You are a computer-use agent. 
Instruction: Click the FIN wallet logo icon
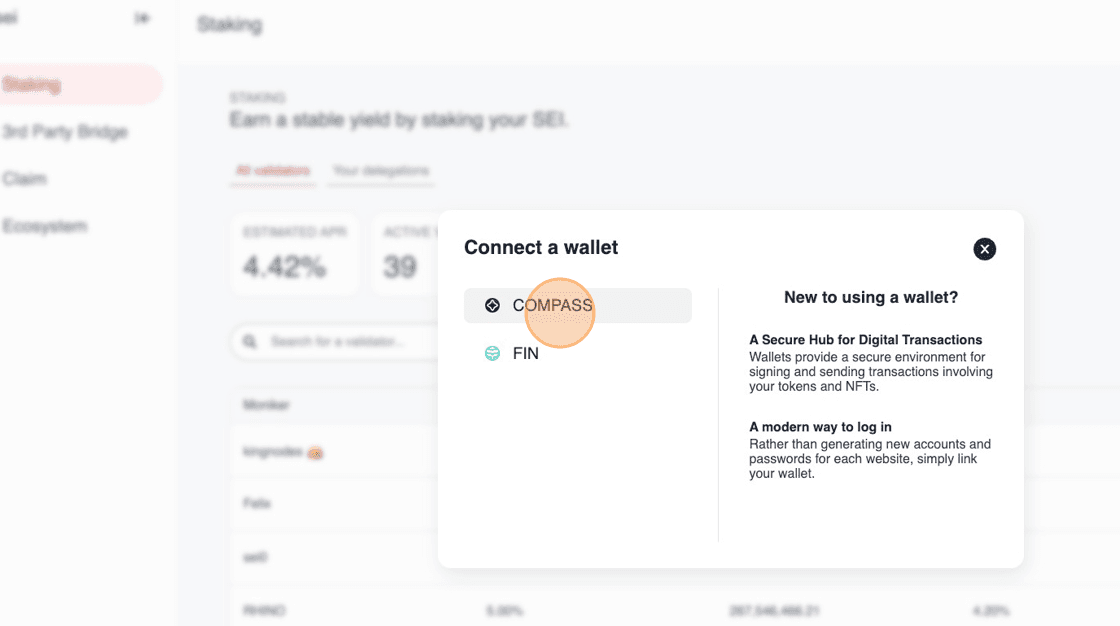pyautogui.click(x=492, y=353)
